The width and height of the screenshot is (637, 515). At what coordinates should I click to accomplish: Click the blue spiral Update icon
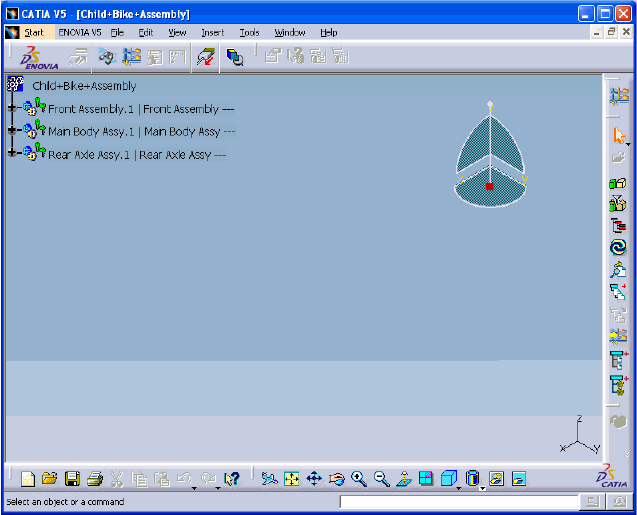coord(617,246)
